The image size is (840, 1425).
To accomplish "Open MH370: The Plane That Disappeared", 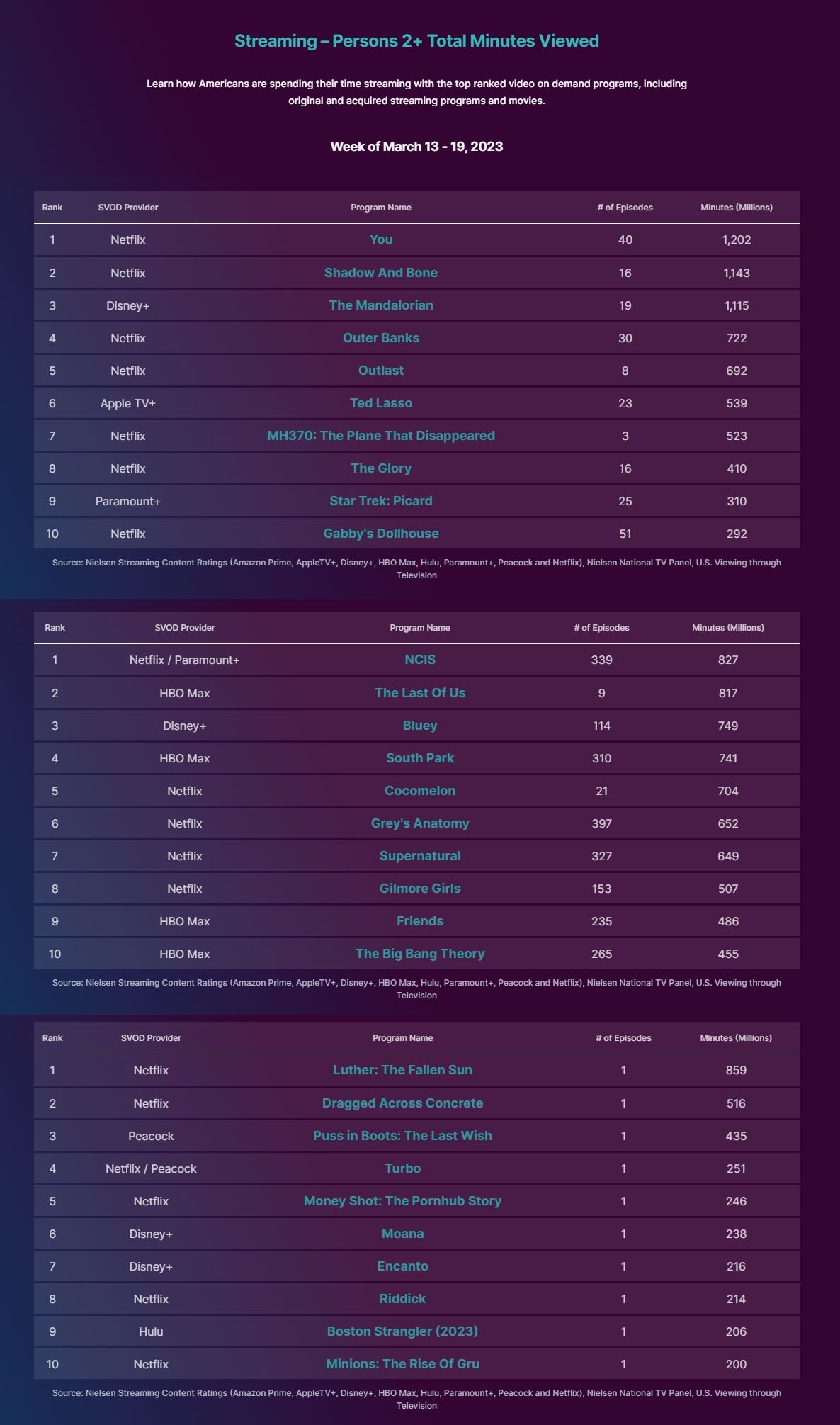I will tap(381, 436).
